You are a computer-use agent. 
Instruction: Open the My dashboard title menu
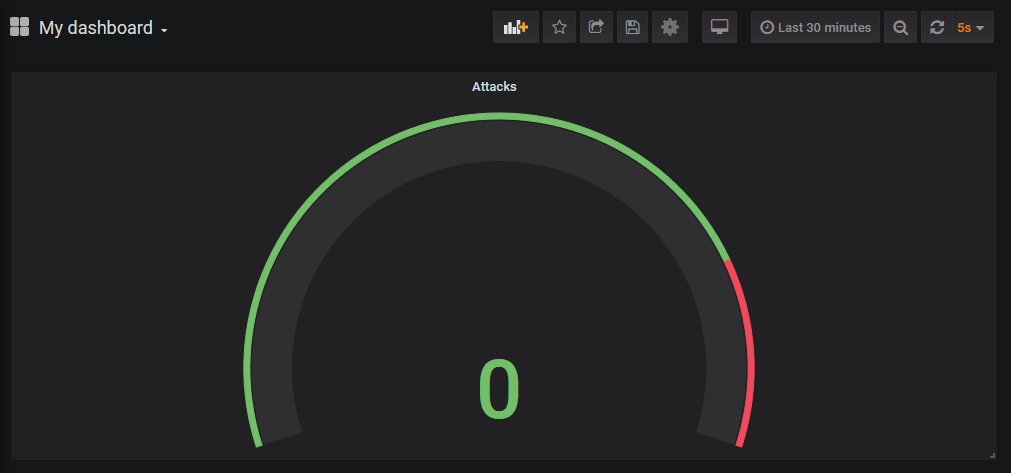95,28
